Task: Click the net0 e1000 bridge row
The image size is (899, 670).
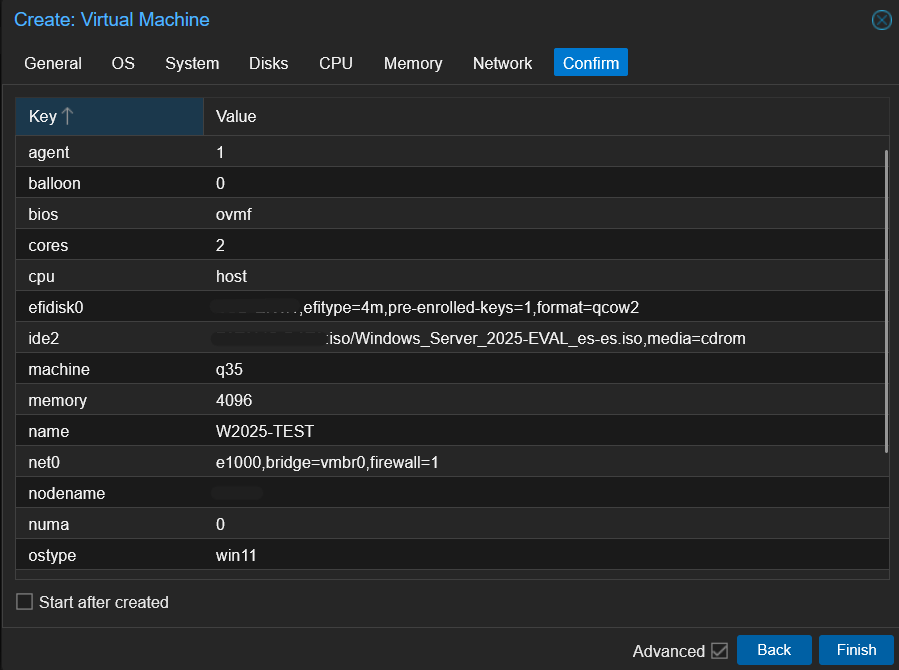Action: (x=450, y=462)
